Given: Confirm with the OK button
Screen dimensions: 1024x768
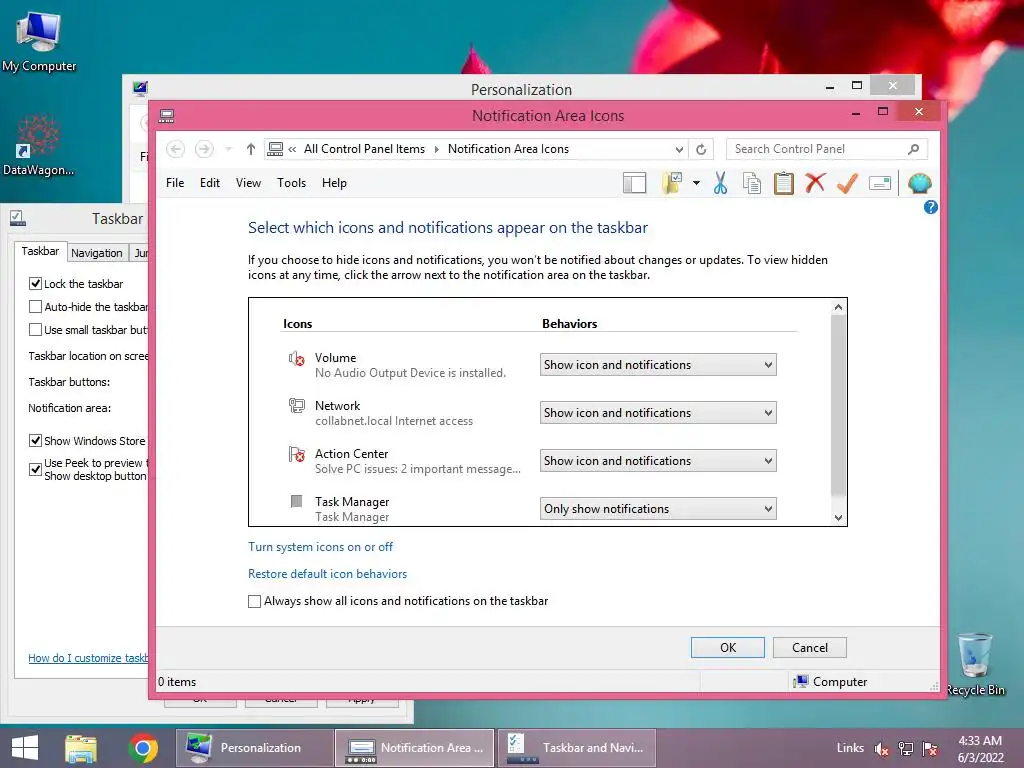Looking at the screenshot, I should click(x=728, y=647).
